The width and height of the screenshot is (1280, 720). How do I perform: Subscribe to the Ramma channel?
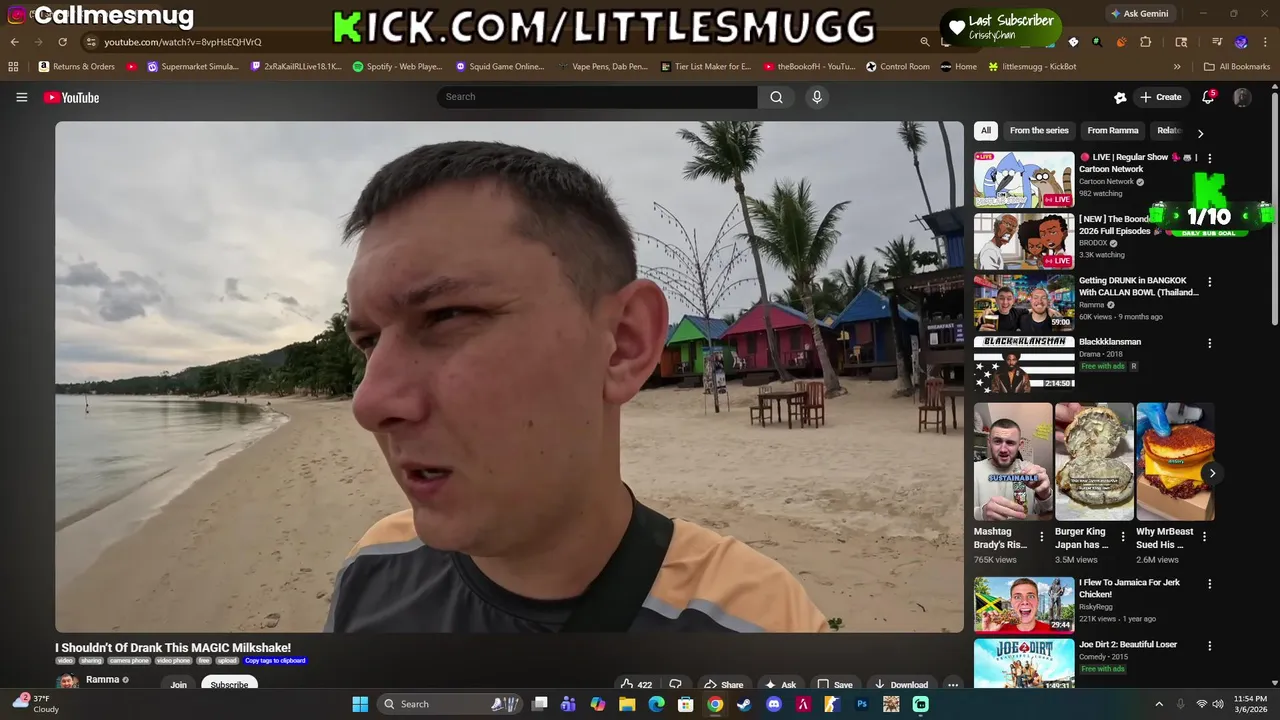click(x=229, y=685)
